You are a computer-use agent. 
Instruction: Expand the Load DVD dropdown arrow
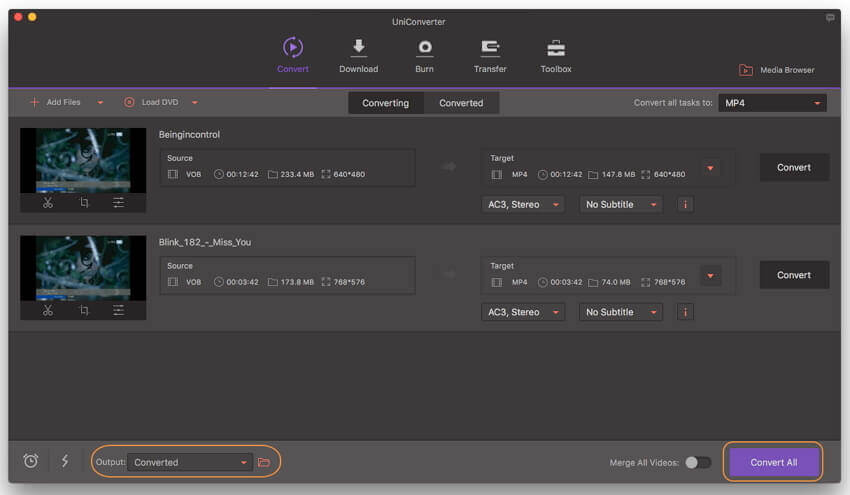point(195,102)
